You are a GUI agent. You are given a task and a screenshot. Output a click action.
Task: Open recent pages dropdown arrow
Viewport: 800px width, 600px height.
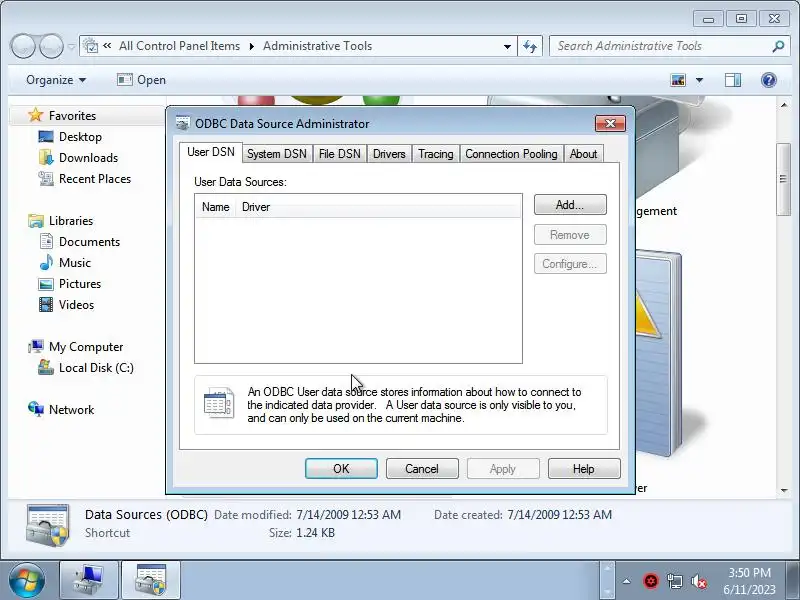(71, 47)
